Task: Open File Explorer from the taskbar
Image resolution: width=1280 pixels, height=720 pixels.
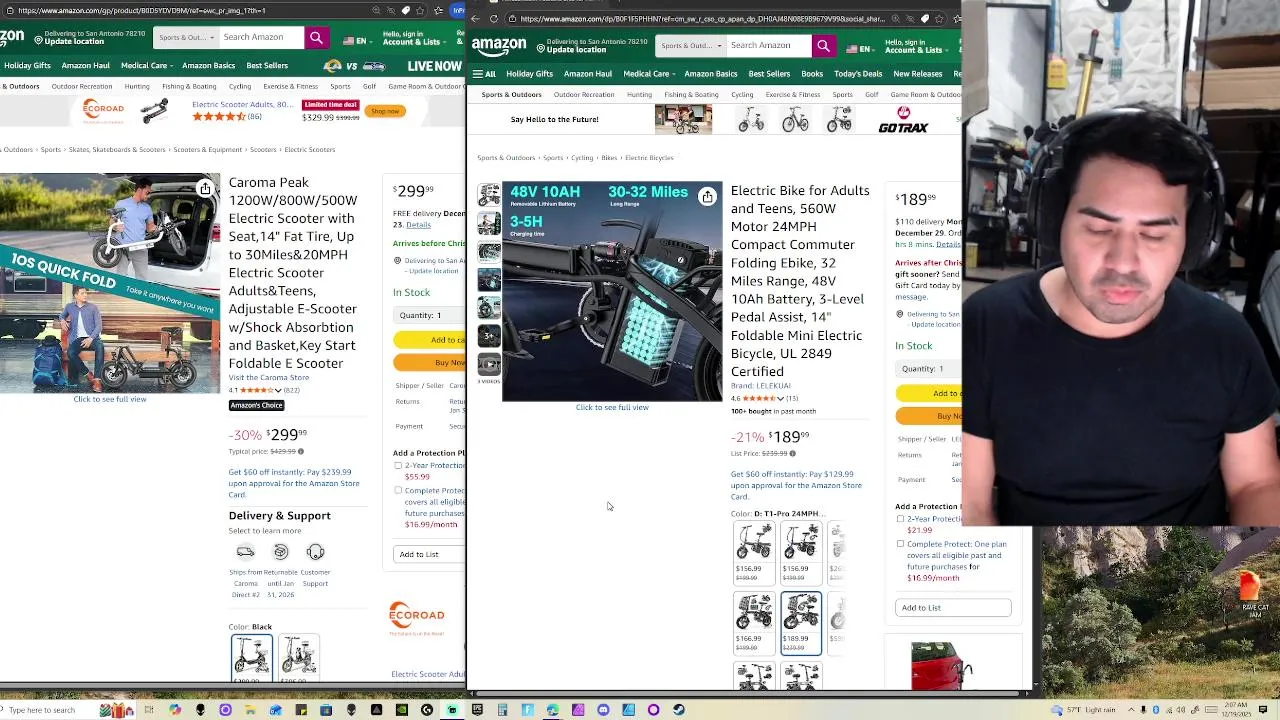Action: click(250, 710)
